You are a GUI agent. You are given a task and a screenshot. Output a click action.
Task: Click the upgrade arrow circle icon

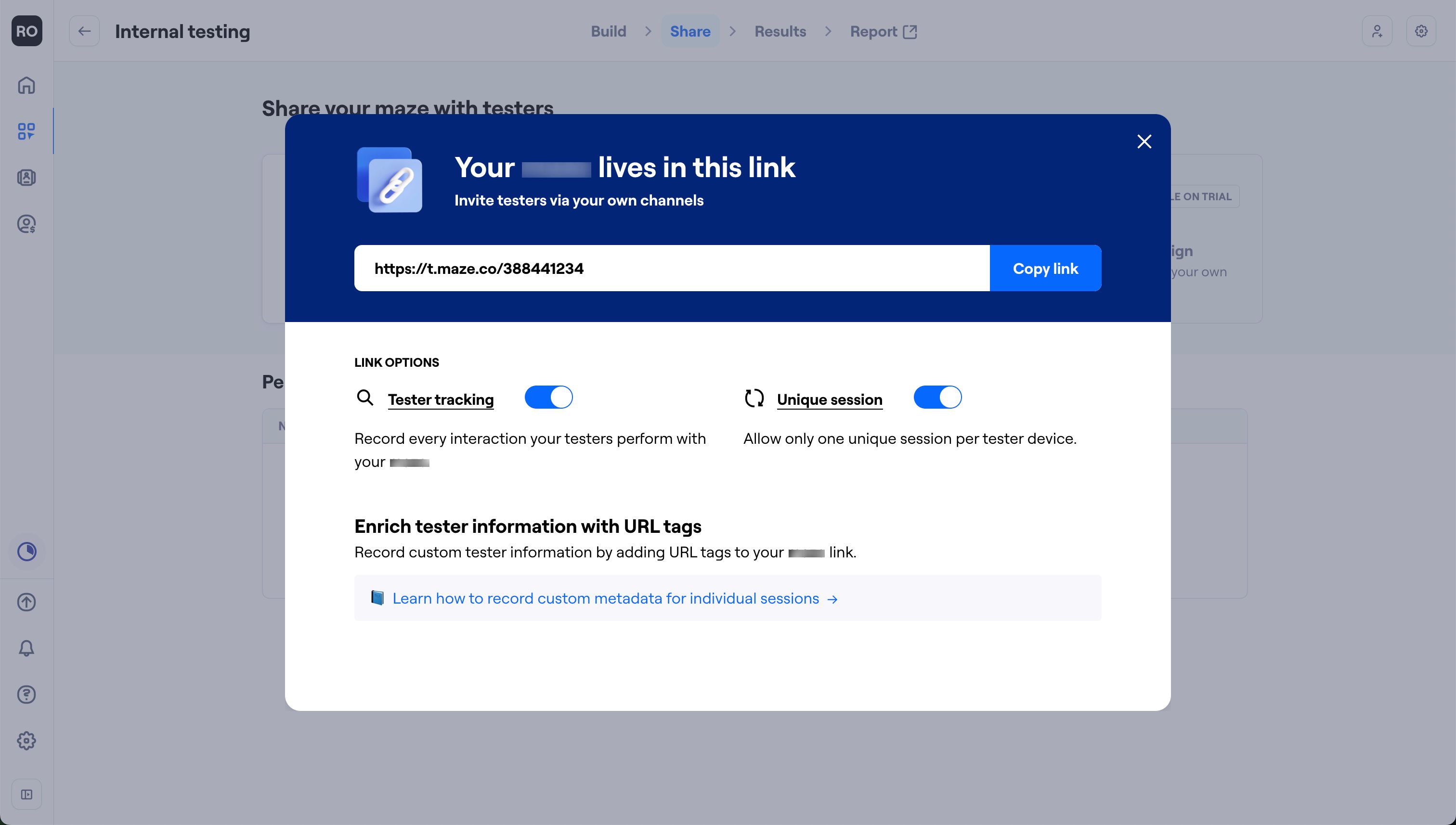[x=26, y=602]
